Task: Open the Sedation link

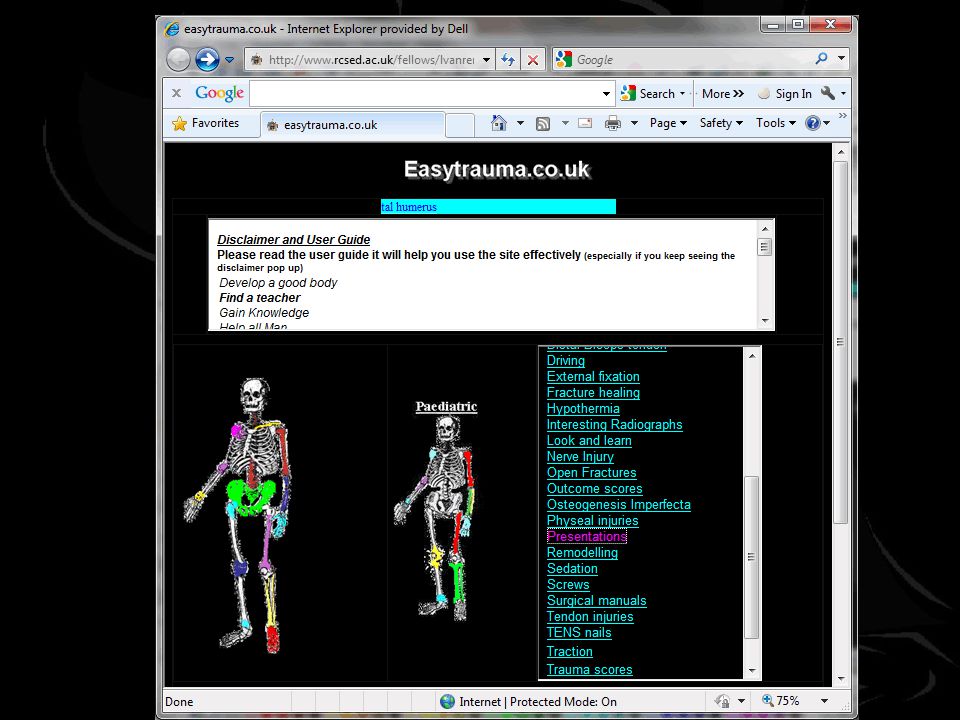Action: 572,568
